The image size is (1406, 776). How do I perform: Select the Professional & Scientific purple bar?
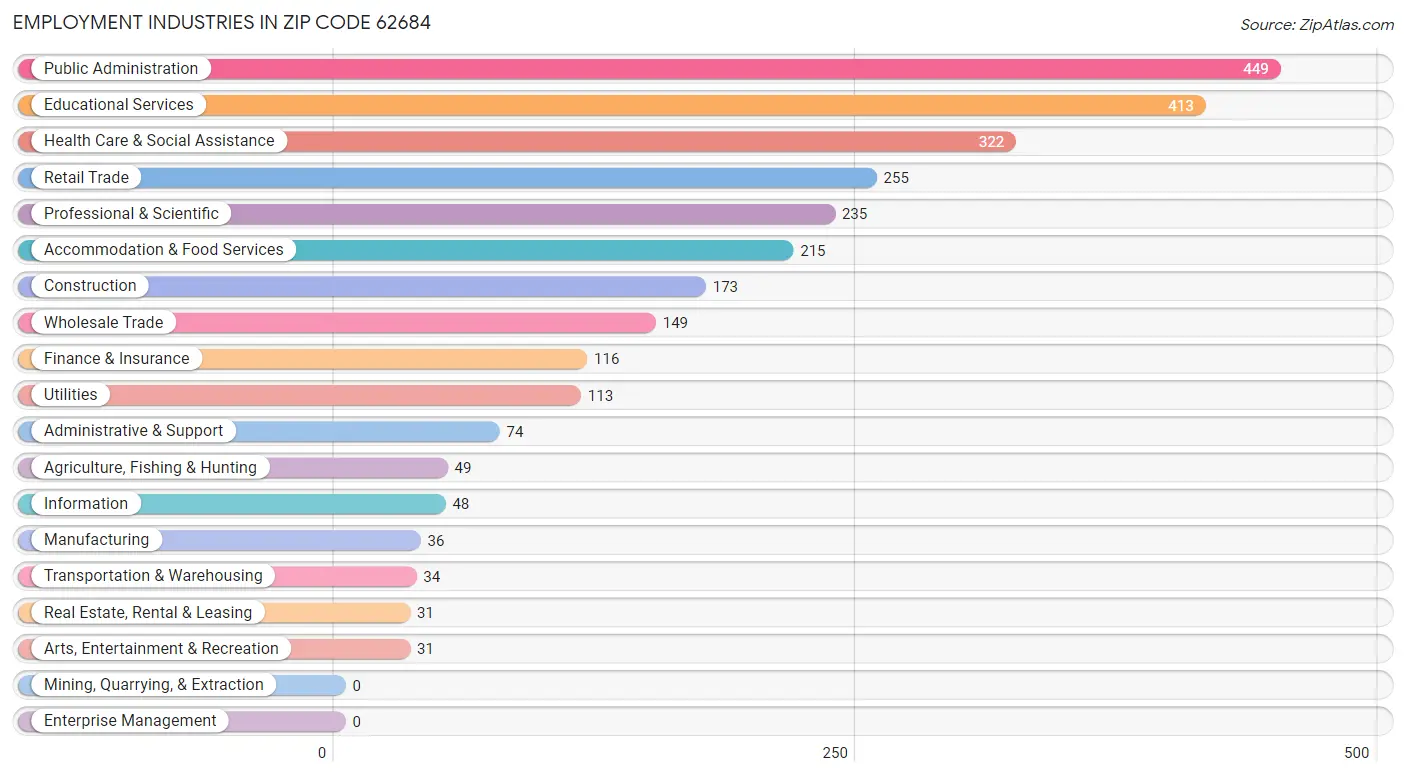(427, 214)
